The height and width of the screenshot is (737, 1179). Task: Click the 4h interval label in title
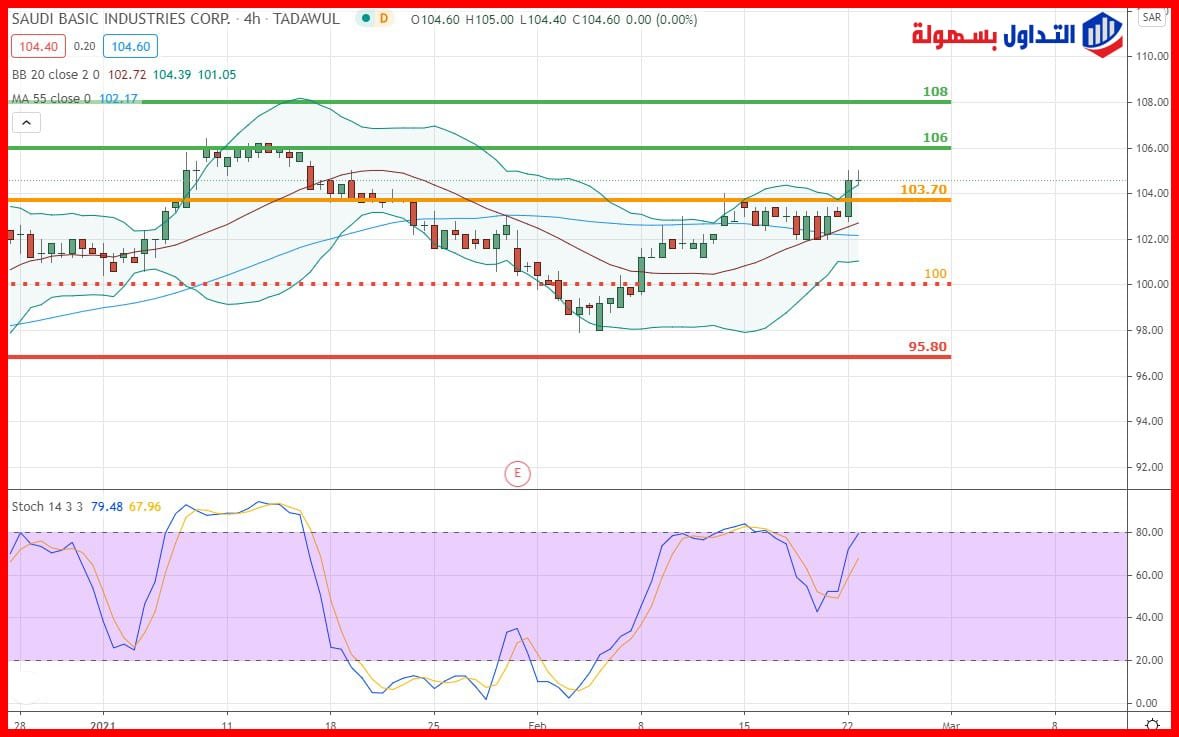coord(252,19)
